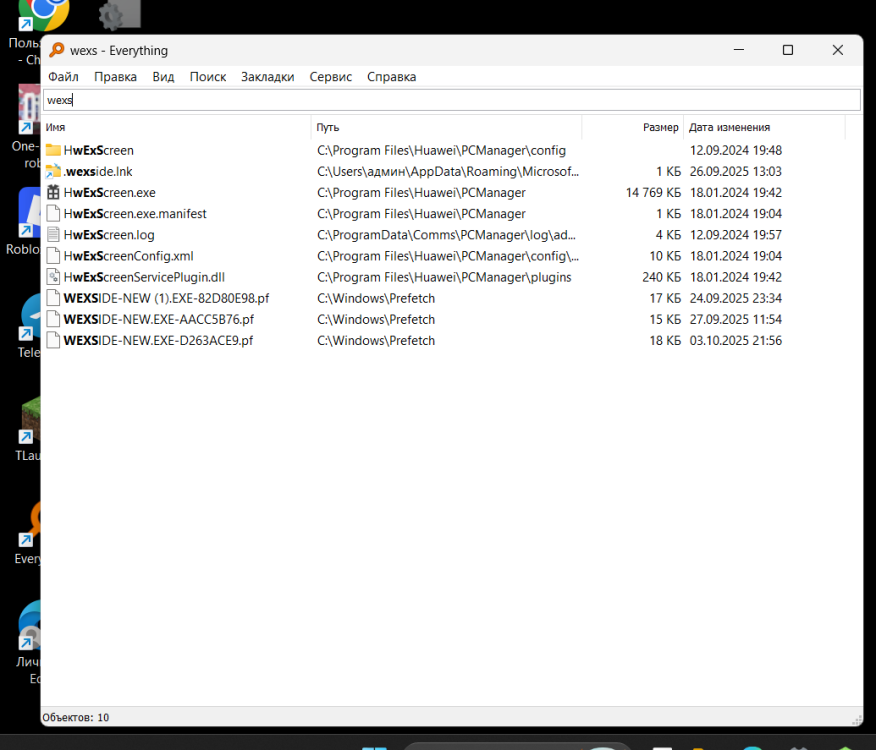
Task: Select the HwExScreen.exe.manifest file icon
Action: pos(53,213)
